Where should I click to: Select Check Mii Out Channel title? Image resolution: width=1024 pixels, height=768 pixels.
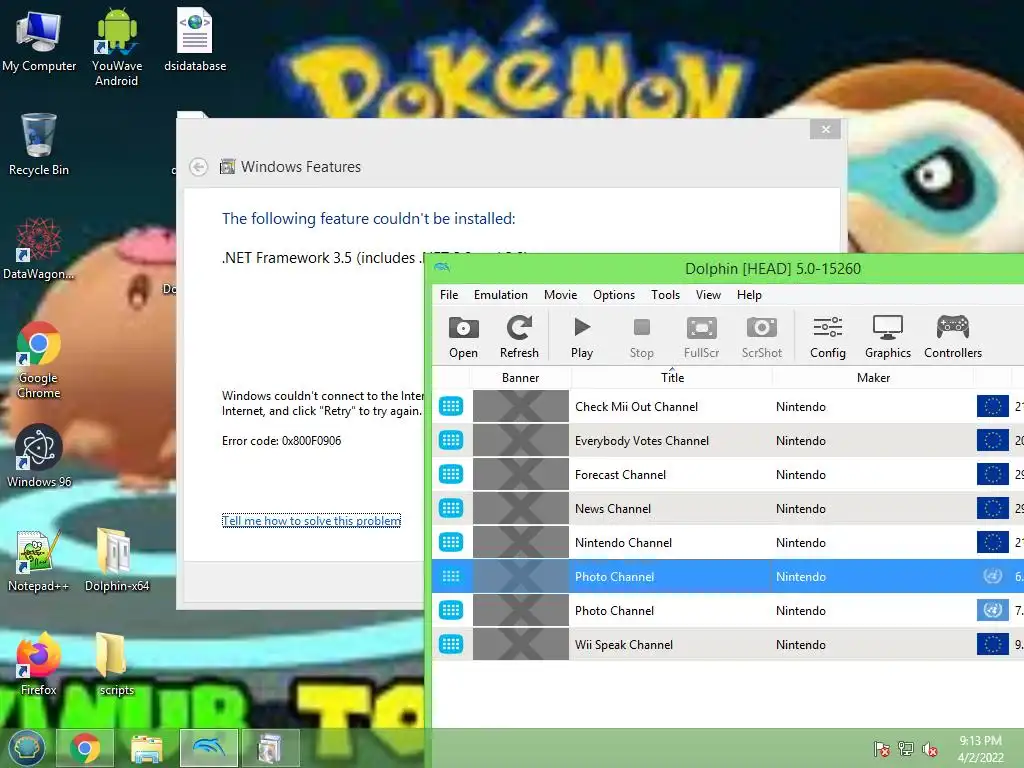[x=636, y=407]
